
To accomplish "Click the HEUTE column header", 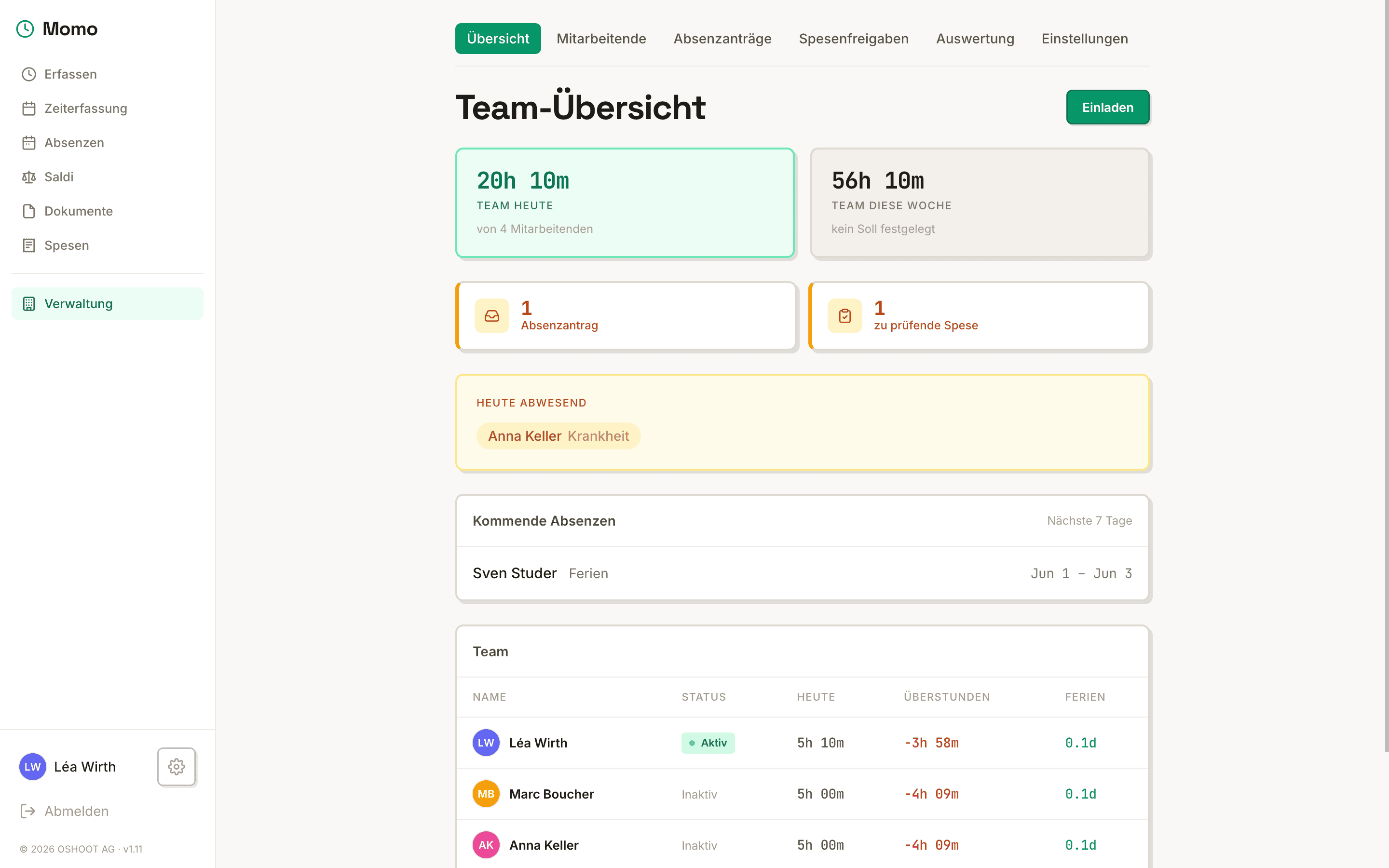I will (816, 696).
